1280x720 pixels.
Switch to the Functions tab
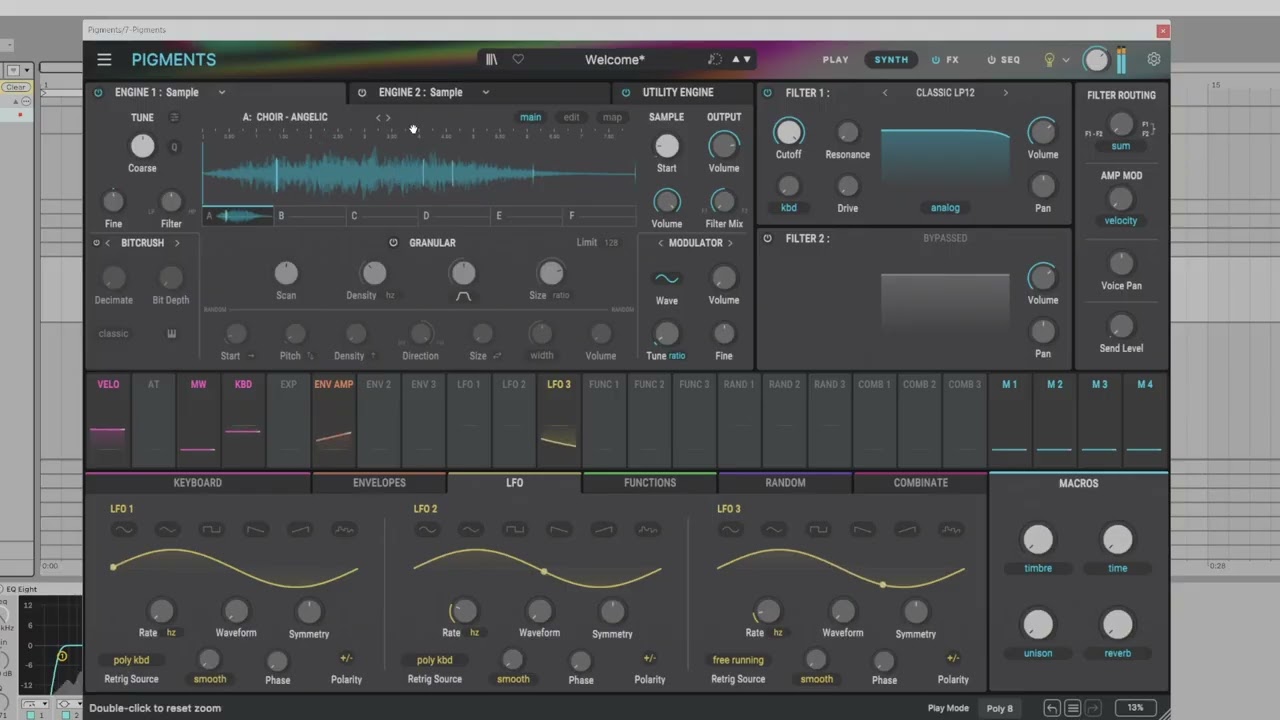pyautogui.click(x=650, y=483)
